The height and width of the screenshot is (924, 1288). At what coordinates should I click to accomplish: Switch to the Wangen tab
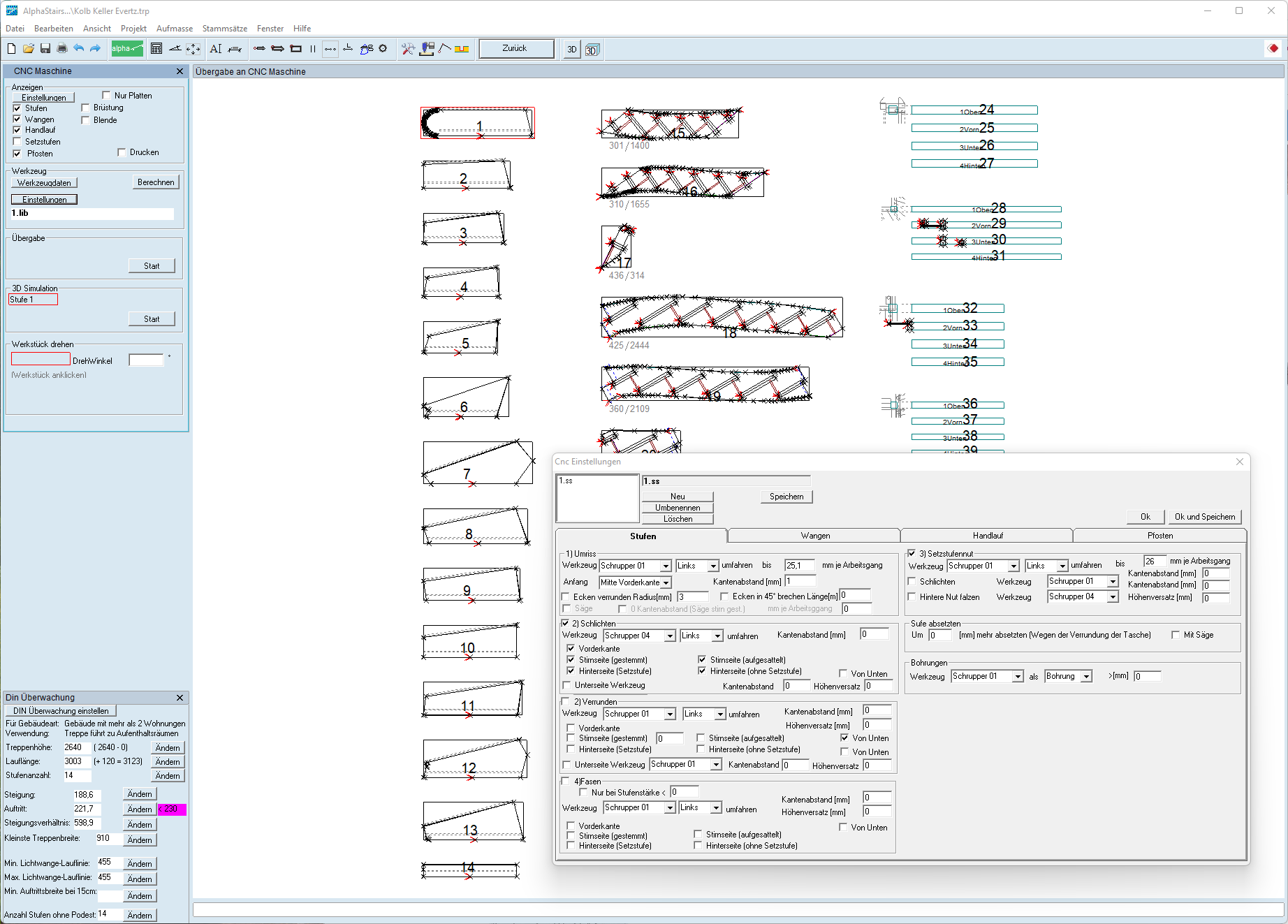tap(814, 536)
